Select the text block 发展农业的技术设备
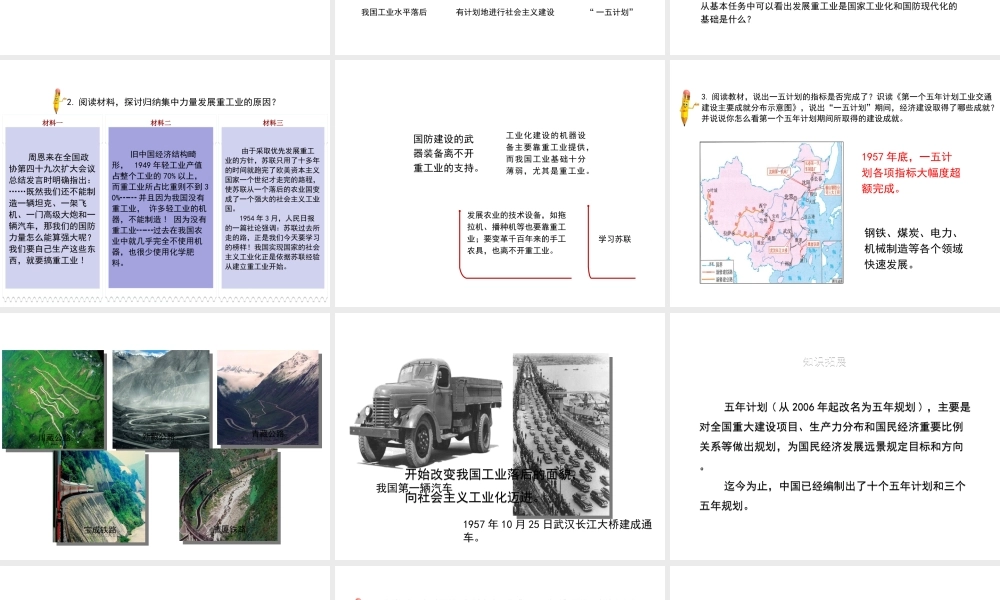Screen dimensions: 1000x600 point(517,233)
